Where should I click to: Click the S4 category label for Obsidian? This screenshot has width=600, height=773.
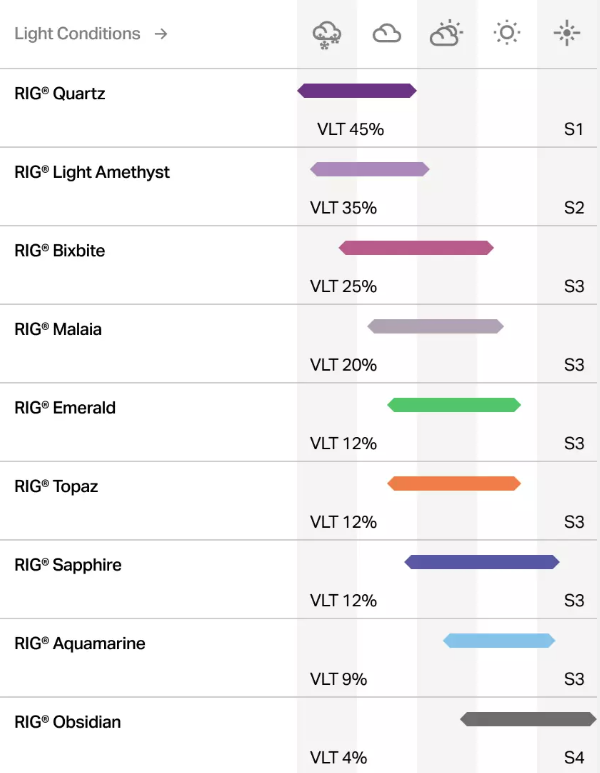point(573,757)
